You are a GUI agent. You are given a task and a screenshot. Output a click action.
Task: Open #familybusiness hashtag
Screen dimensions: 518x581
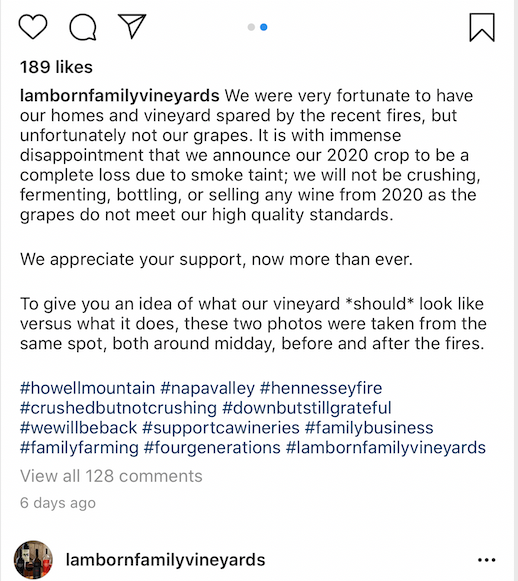[x=369, y=428]
